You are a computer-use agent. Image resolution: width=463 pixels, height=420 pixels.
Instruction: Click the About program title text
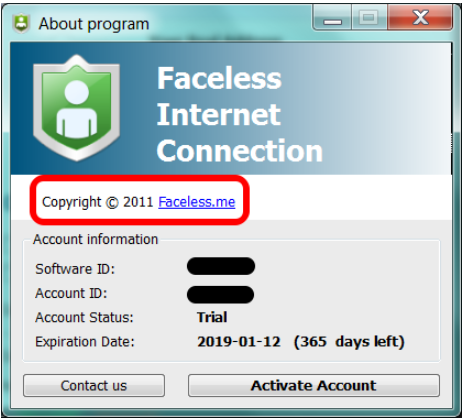coord(94,24)
